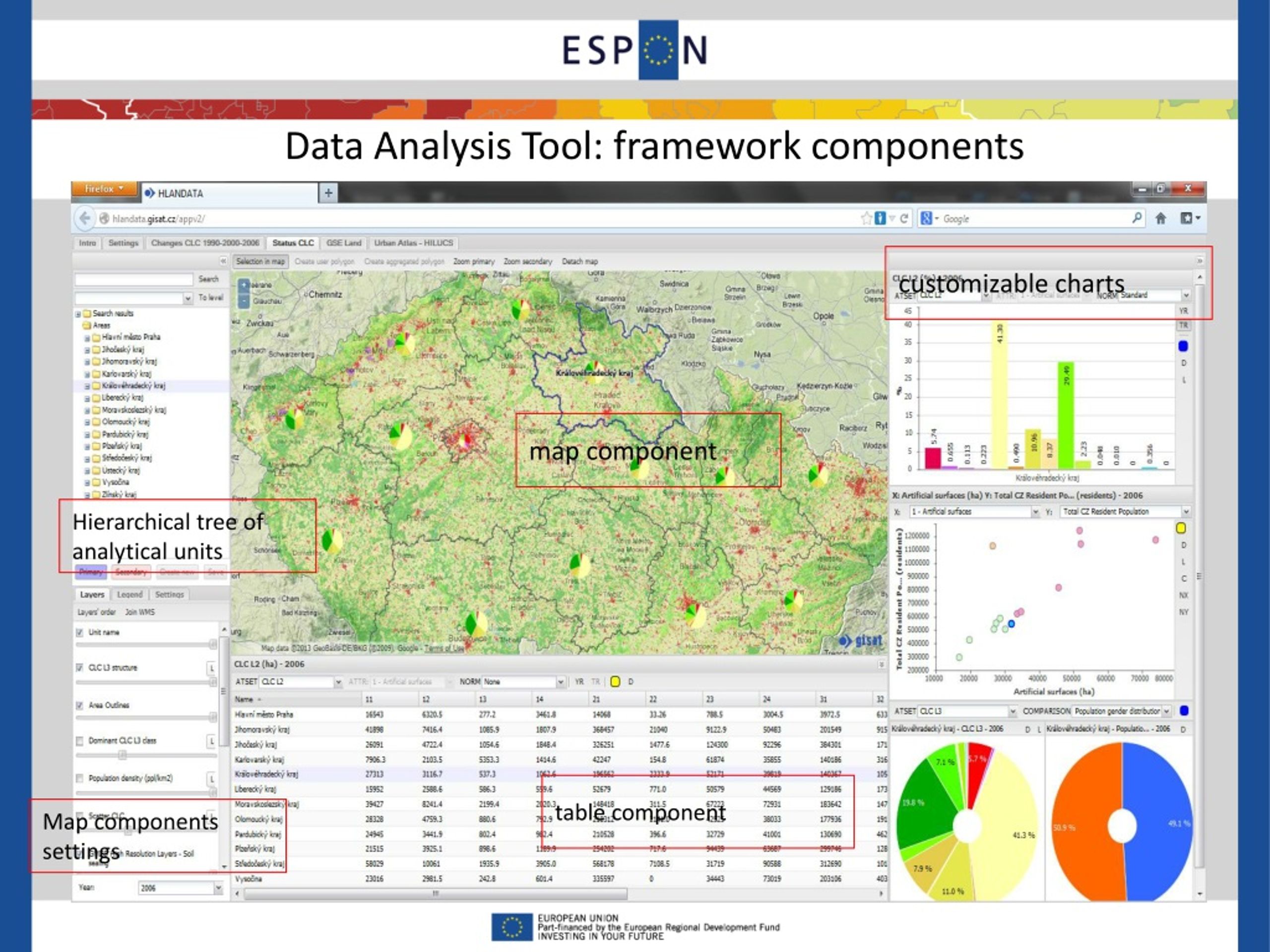The width and height of the screenshot is (1270, 952).
Task: Switch to the GSE Land tab
Action: (344, 243)
